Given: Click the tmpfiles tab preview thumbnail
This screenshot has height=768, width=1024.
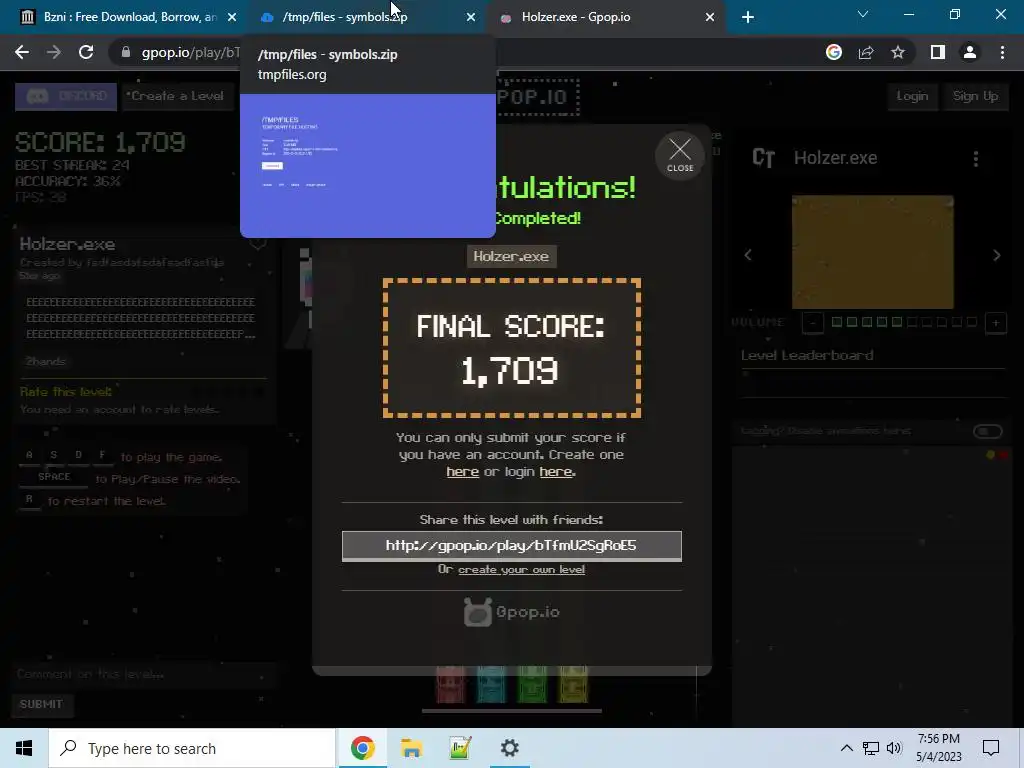Looking at the screenshot, I should pyautogui.click(x=368, y=166).
